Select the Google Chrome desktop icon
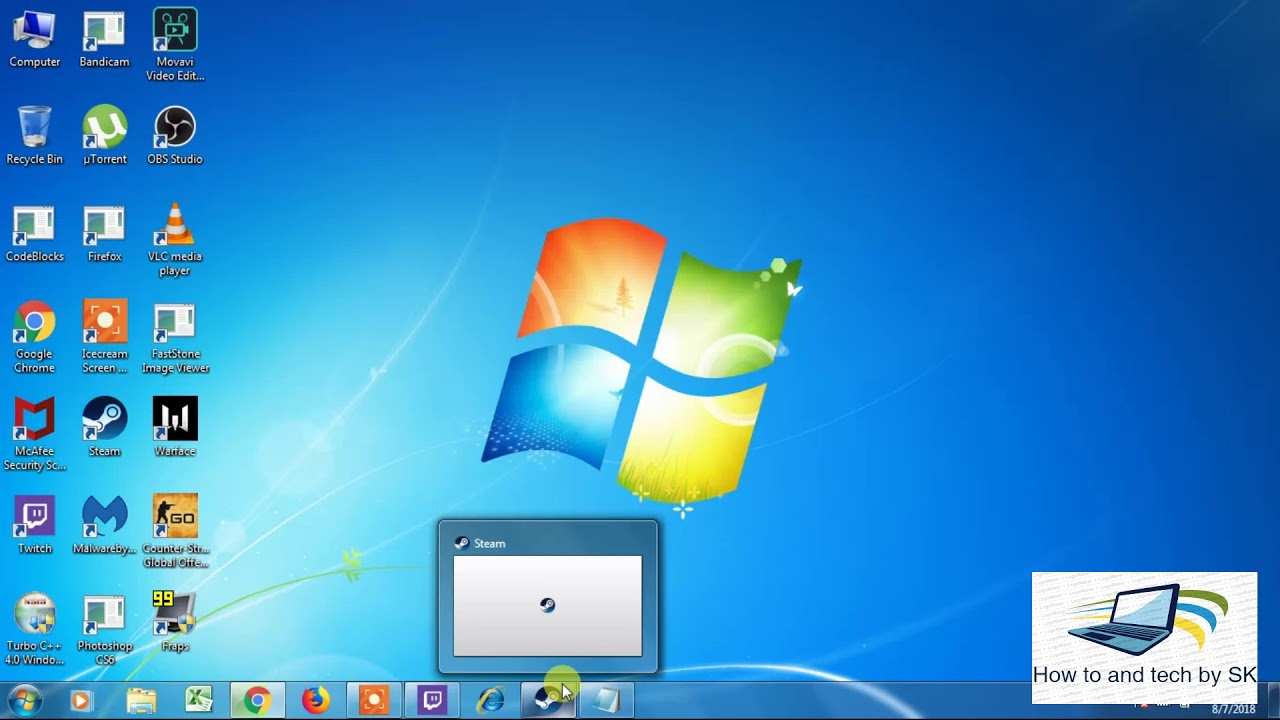Viewport: 1280px width, 720px height. point(35,338)
